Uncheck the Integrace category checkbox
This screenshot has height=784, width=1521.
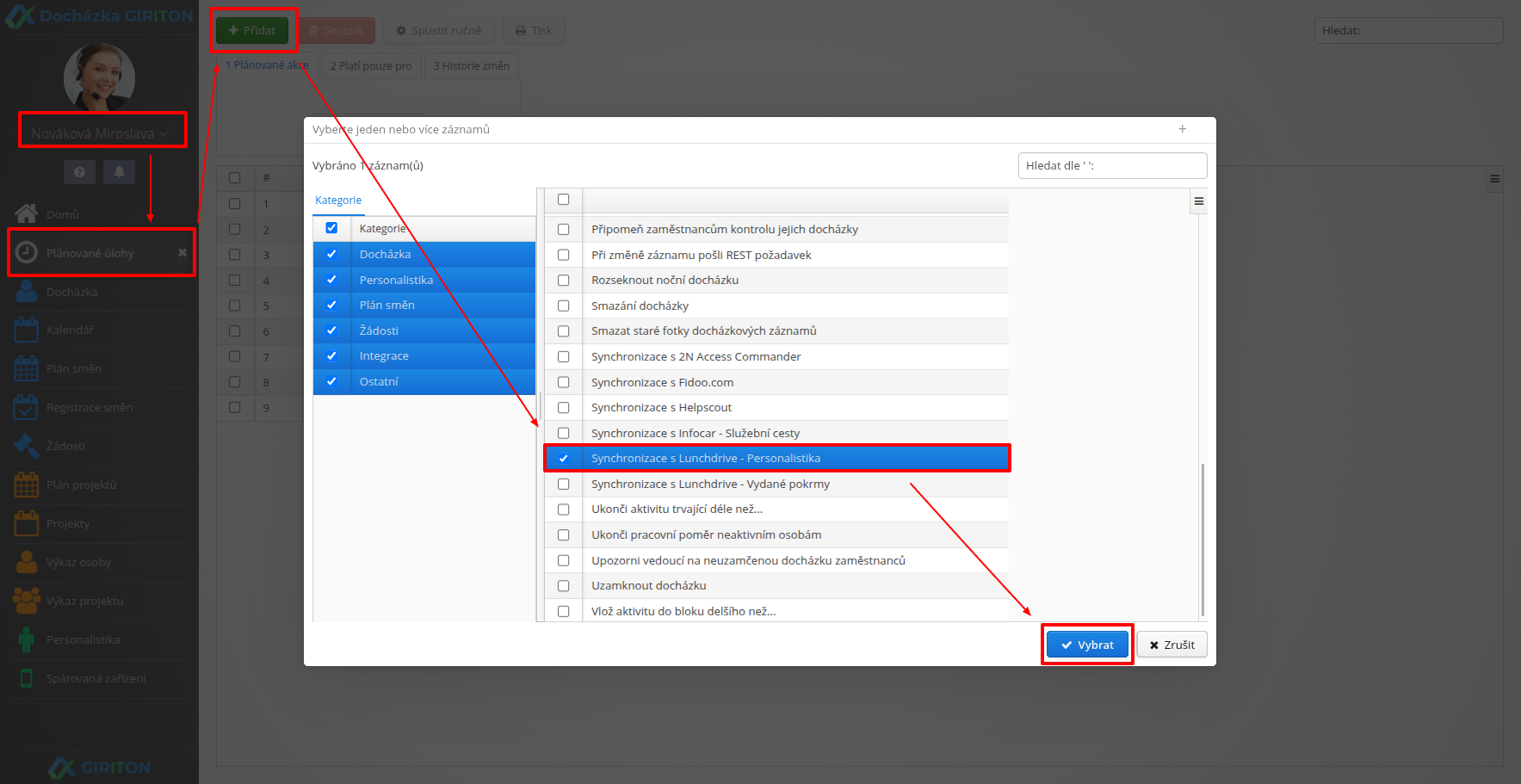(331, 355)
